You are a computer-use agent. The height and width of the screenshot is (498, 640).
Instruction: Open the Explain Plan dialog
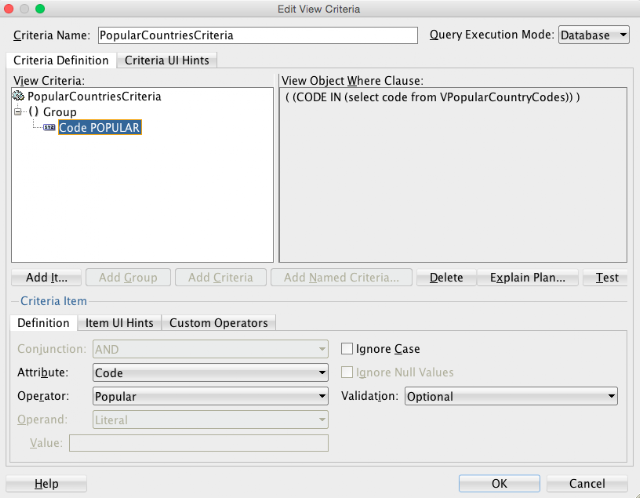click(527, 278)
